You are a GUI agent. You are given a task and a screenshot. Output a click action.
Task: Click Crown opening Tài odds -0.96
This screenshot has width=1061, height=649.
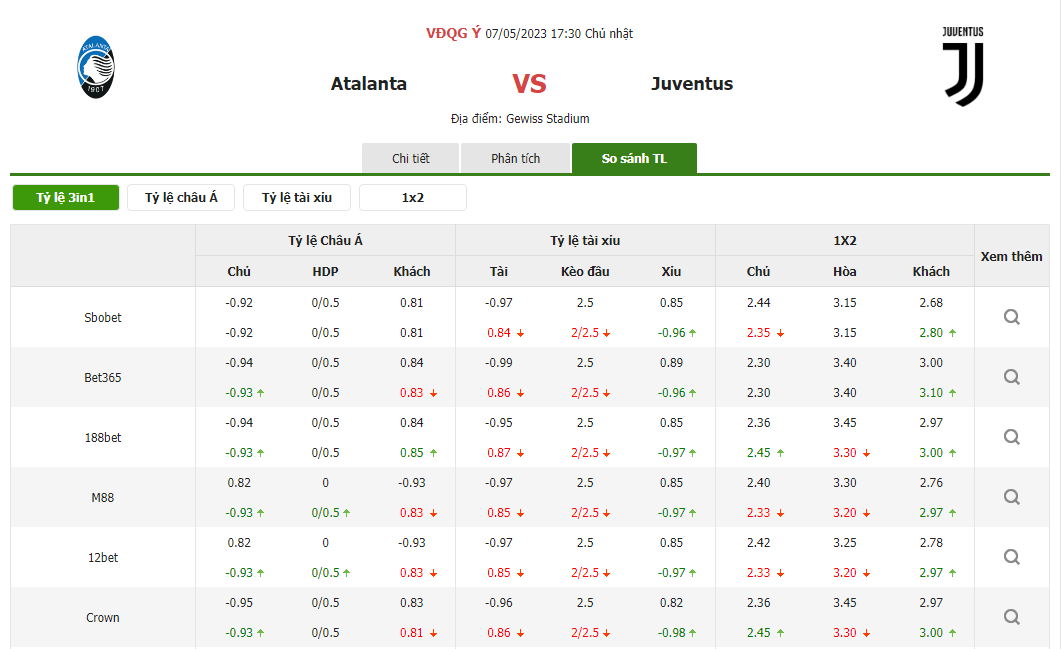499,602
